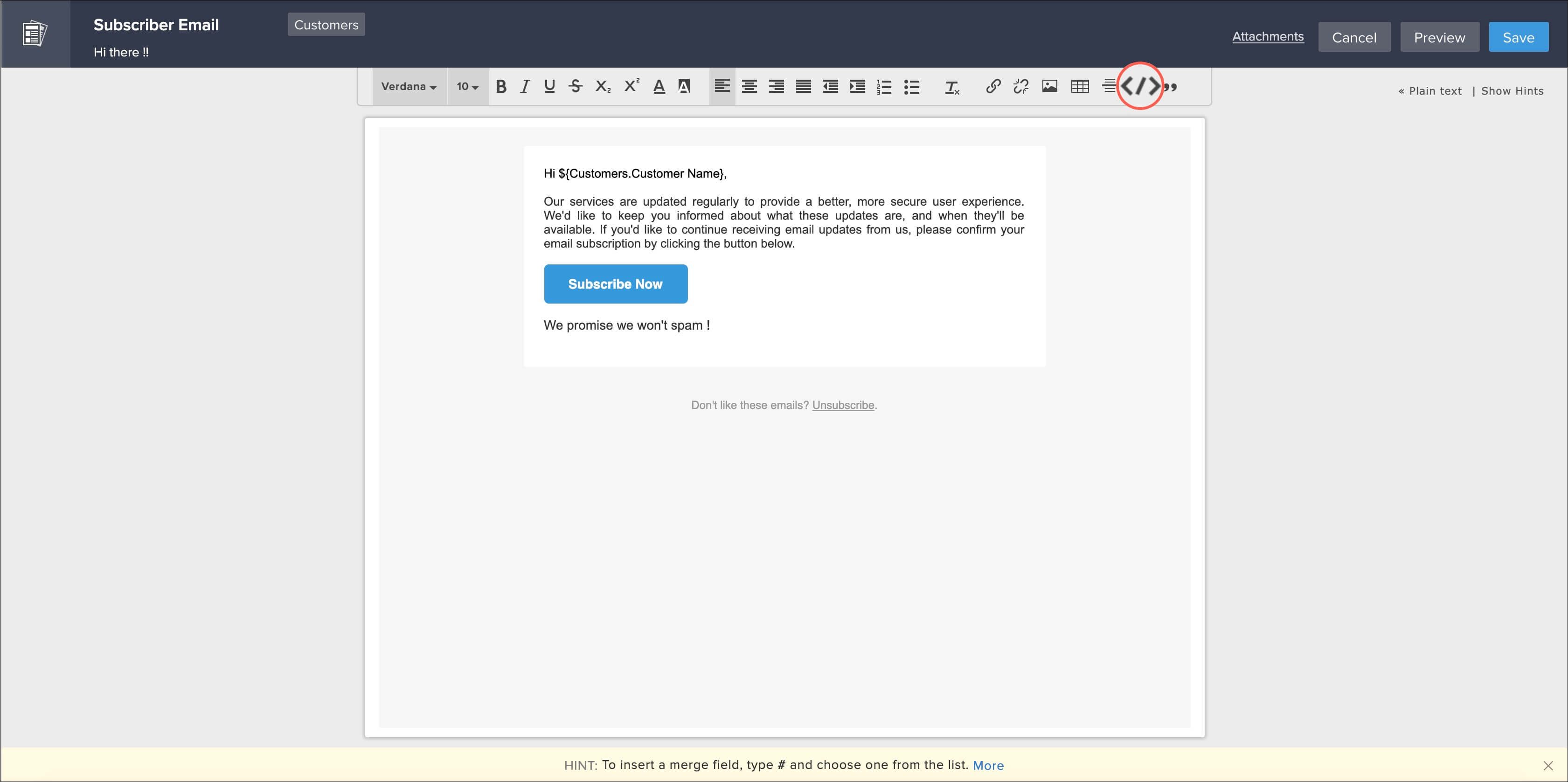The image size is (1568, 782).
Task: Click Show Hints option
Action: (x=1512, y=90)
